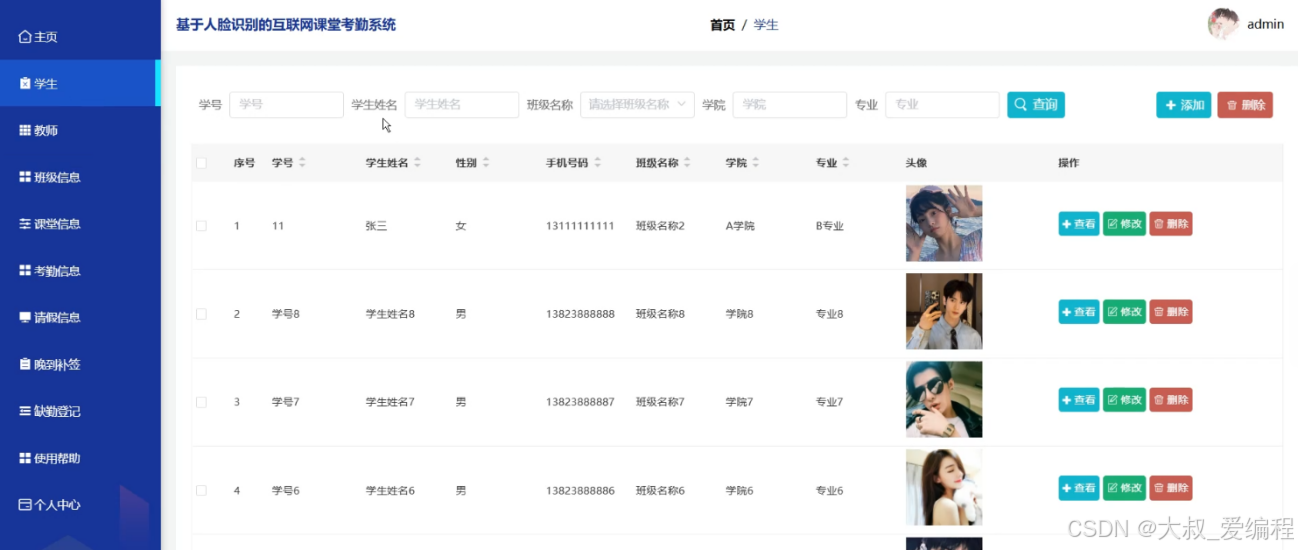The image size is (1298, 550).
Task: Open the avatar photo of 张三
Action: [x=944, y=224]
